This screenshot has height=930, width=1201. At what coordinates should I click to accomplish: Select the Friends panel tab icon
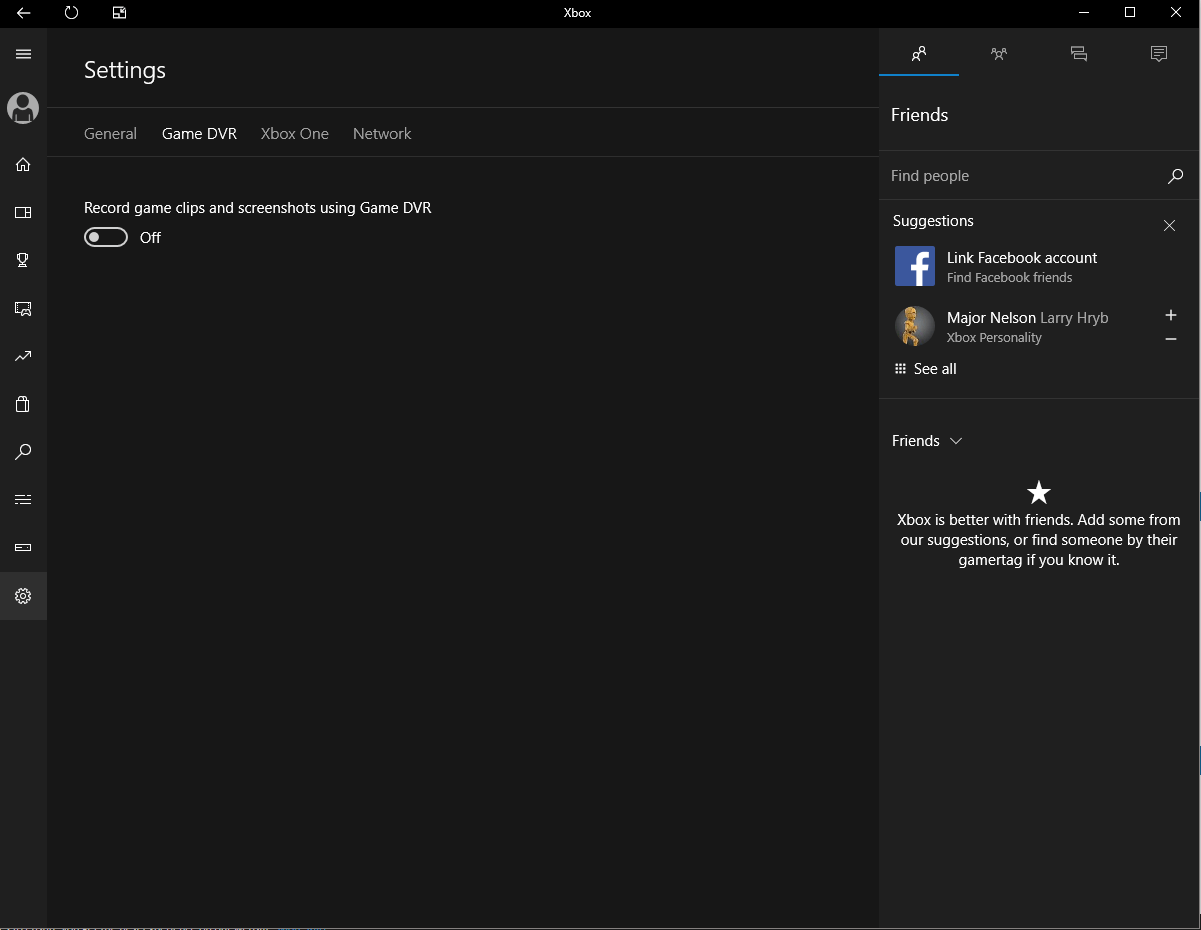tap(919, 54)
